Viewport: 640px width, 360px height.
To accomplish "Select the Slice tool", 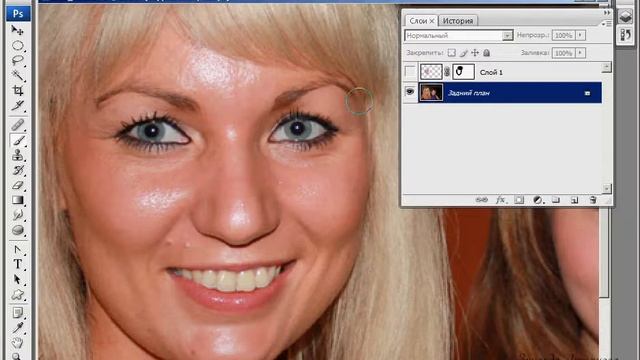I will click(x=18, y=106).
